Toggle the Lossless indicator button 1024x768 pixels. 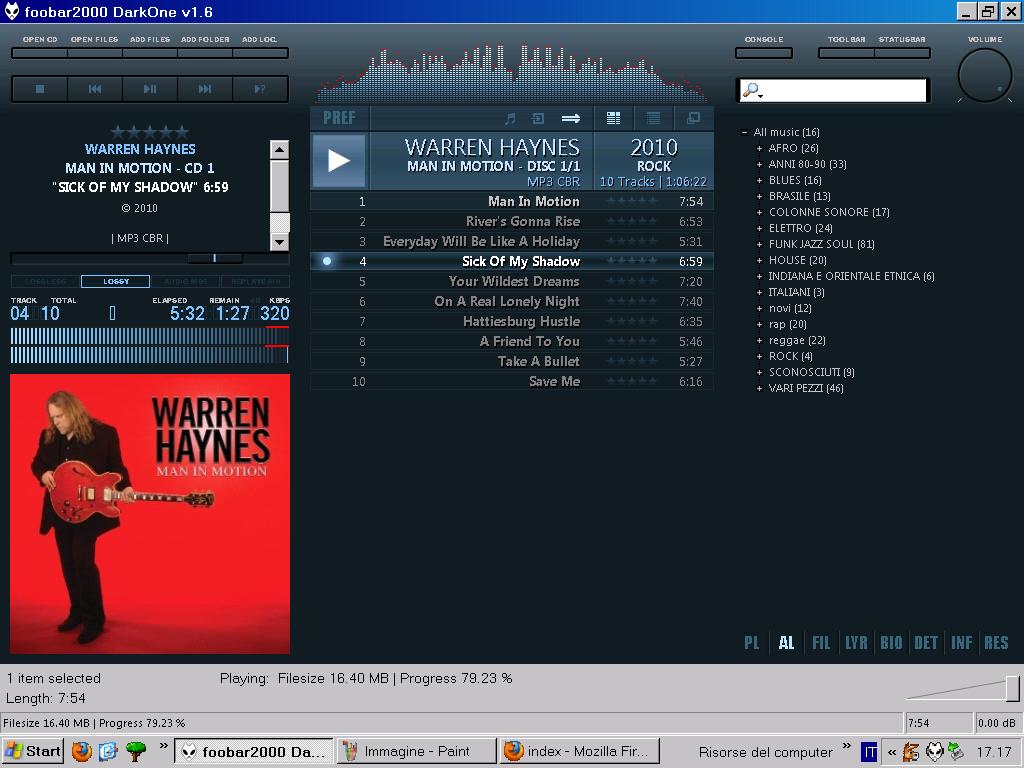coord(46,281)
